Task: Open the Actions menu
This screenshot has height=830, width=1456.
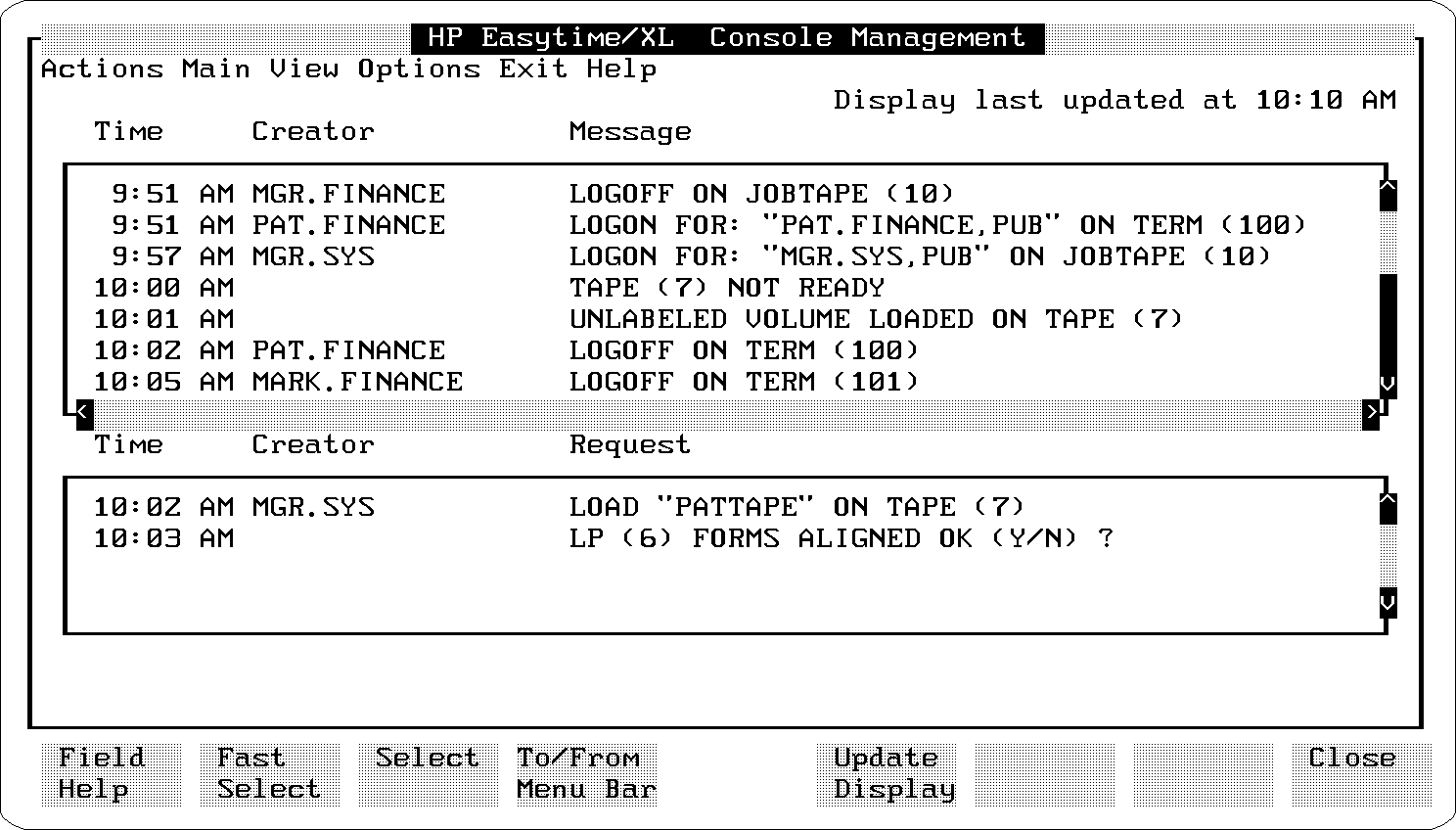Action: pos(102,69)
